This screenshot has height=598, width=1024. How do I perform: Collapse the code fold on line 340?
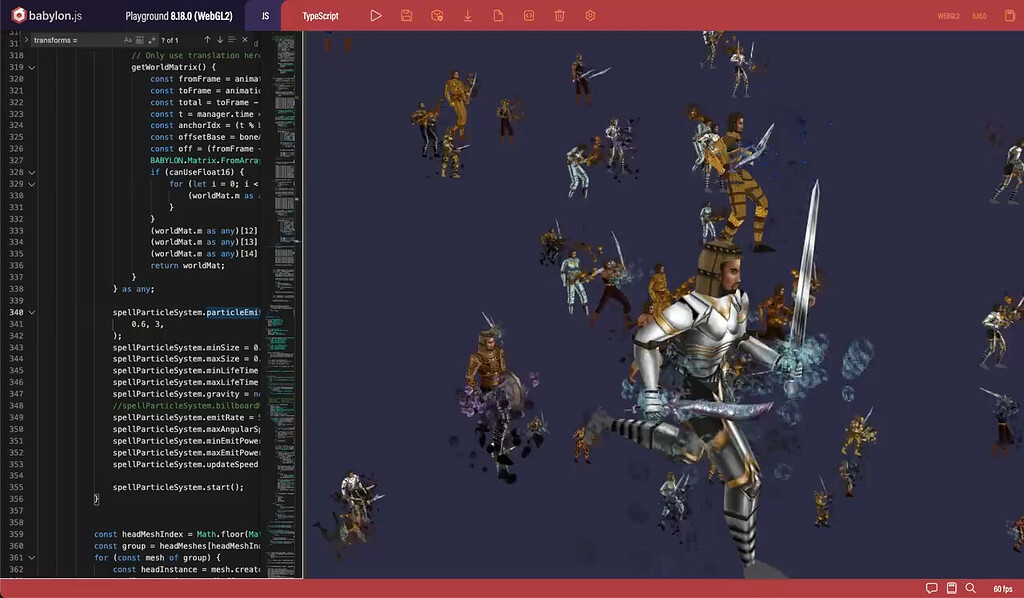[x=31, y=312]
